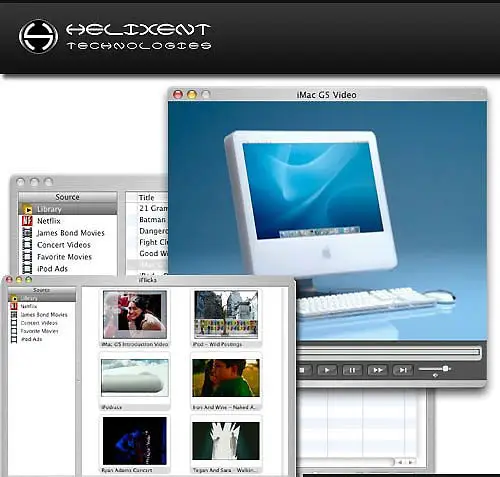Open the iPodrace video thumbnail
This screenshot has width=500, height=477.
135,378
